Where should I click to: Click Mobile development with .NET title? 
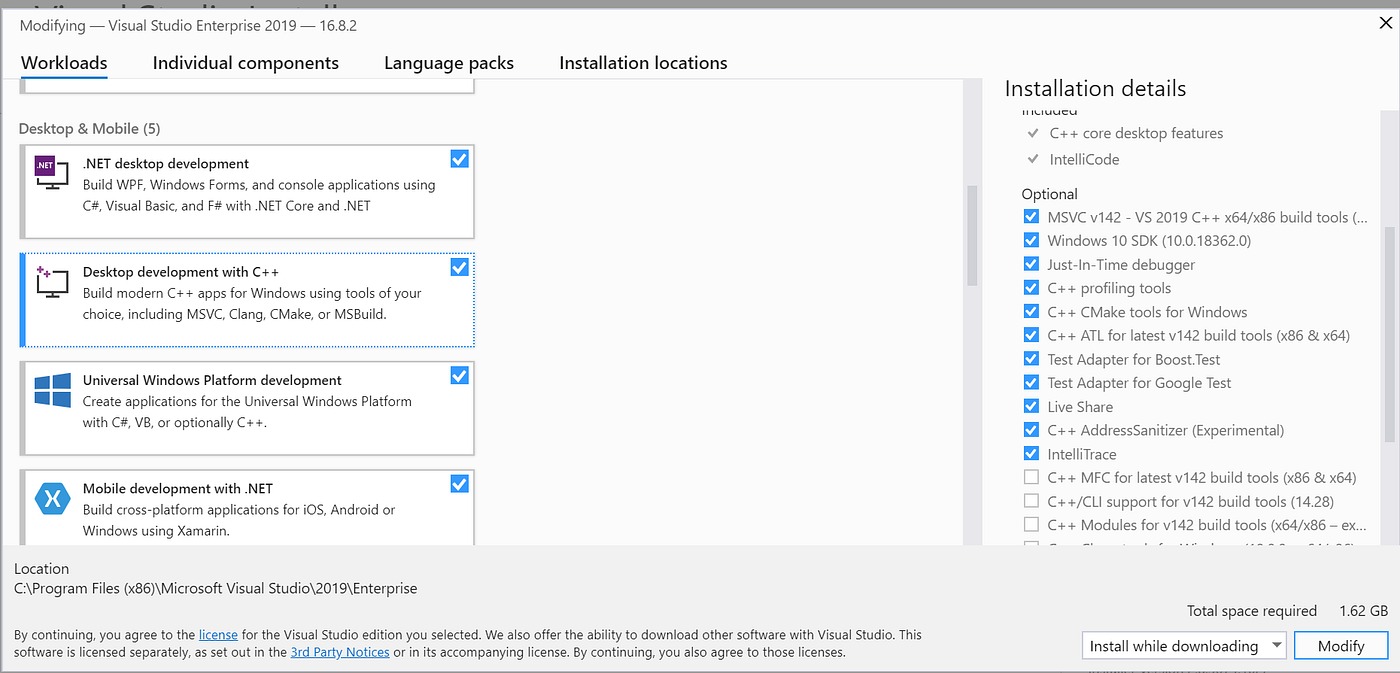tap(178, 488)
